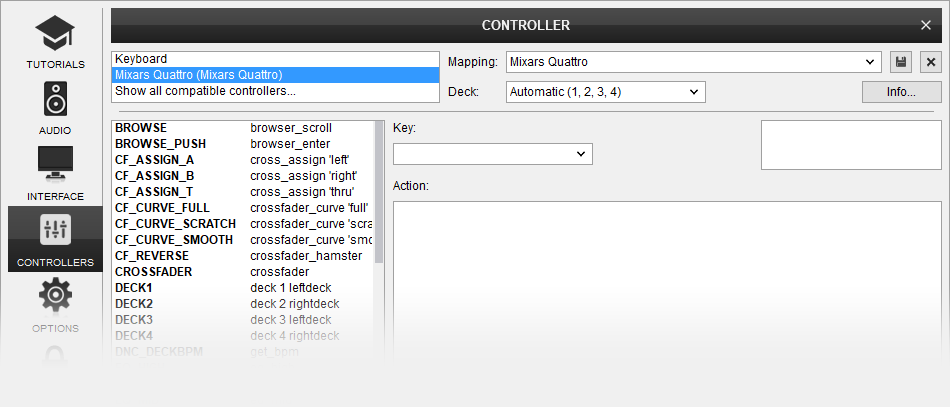This screenshot has height=407, width=950.
Task: Open the Mapping dropdown
Action: [693, 62]
